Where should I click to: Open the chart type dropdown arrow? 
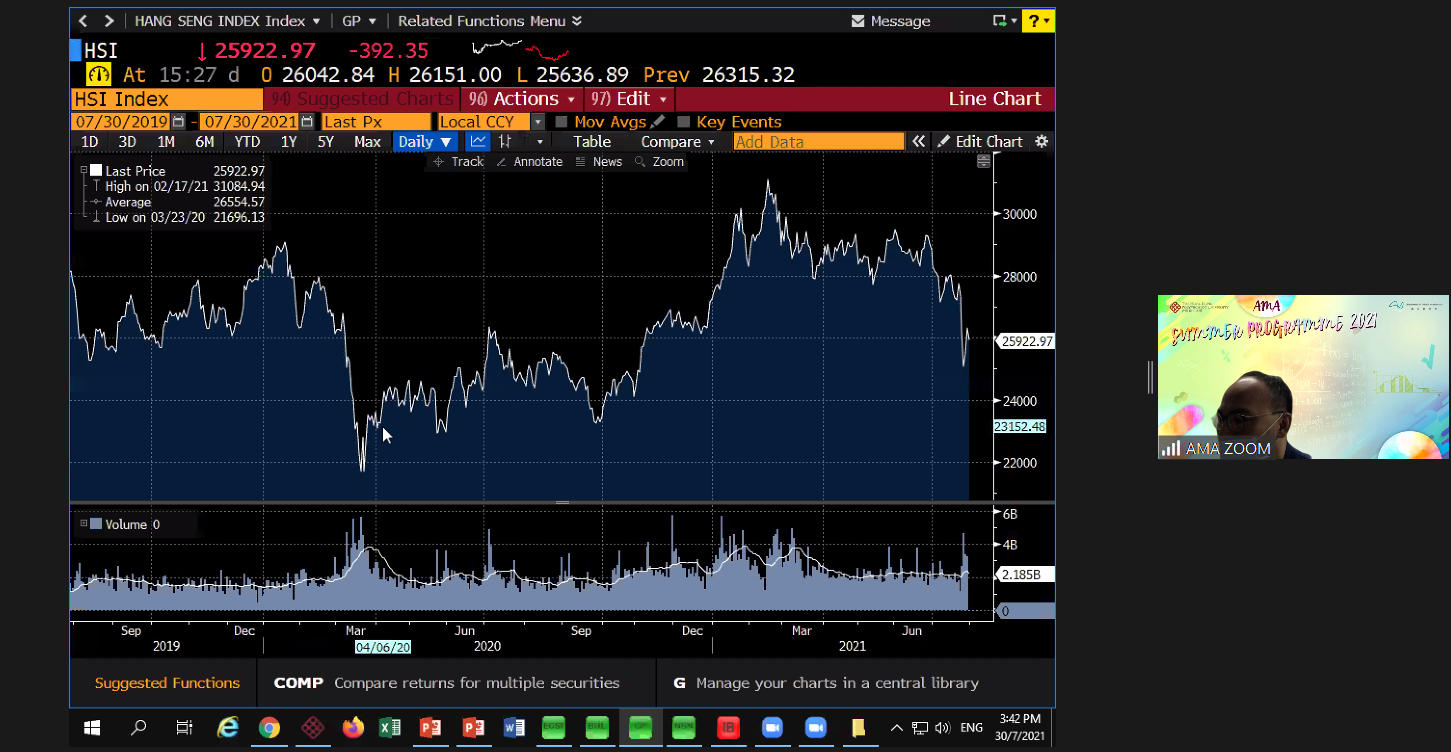pos(539,142)
